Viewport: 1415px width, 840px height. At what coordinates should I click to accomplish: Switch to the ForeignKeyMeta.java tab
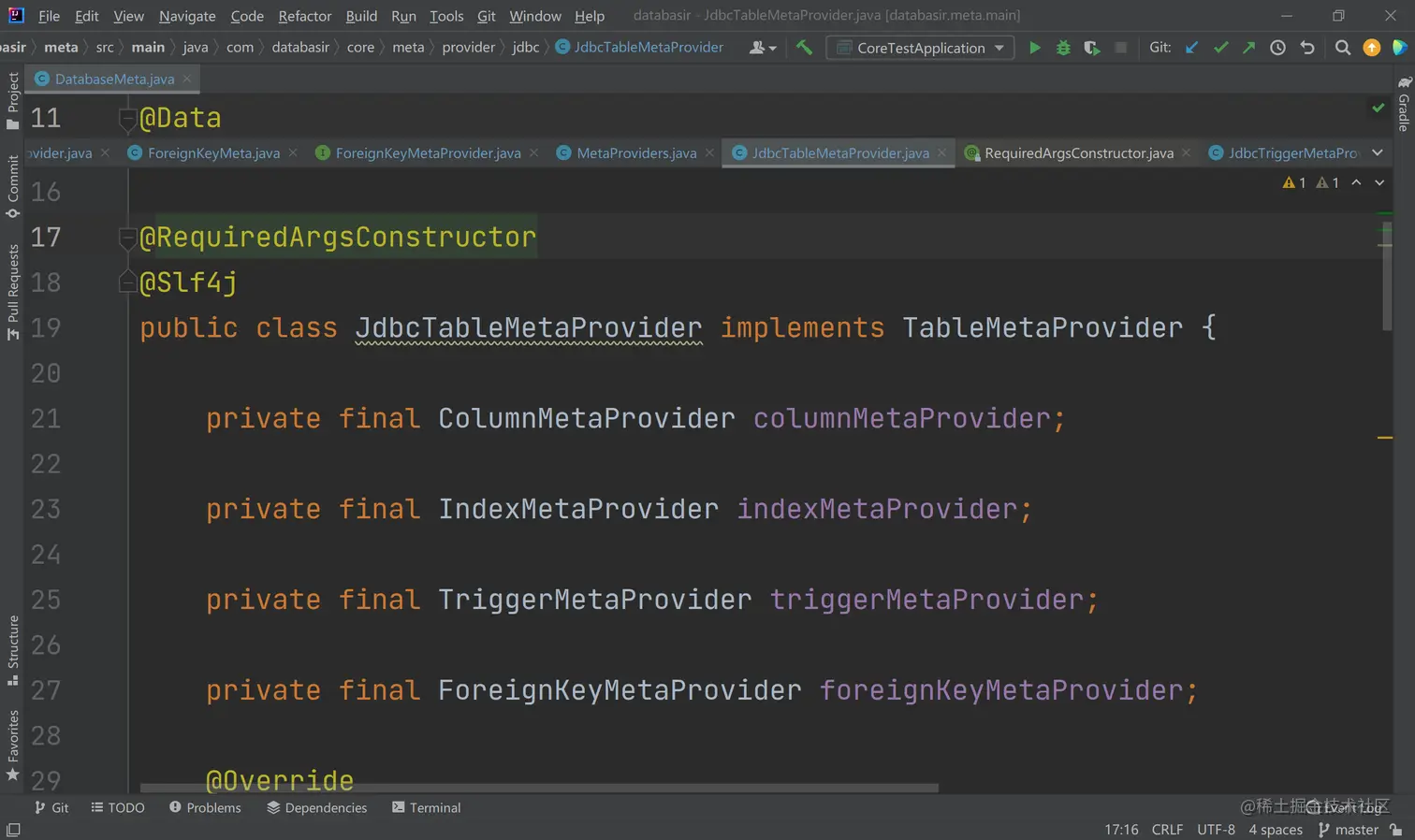(x=213, y=153)
